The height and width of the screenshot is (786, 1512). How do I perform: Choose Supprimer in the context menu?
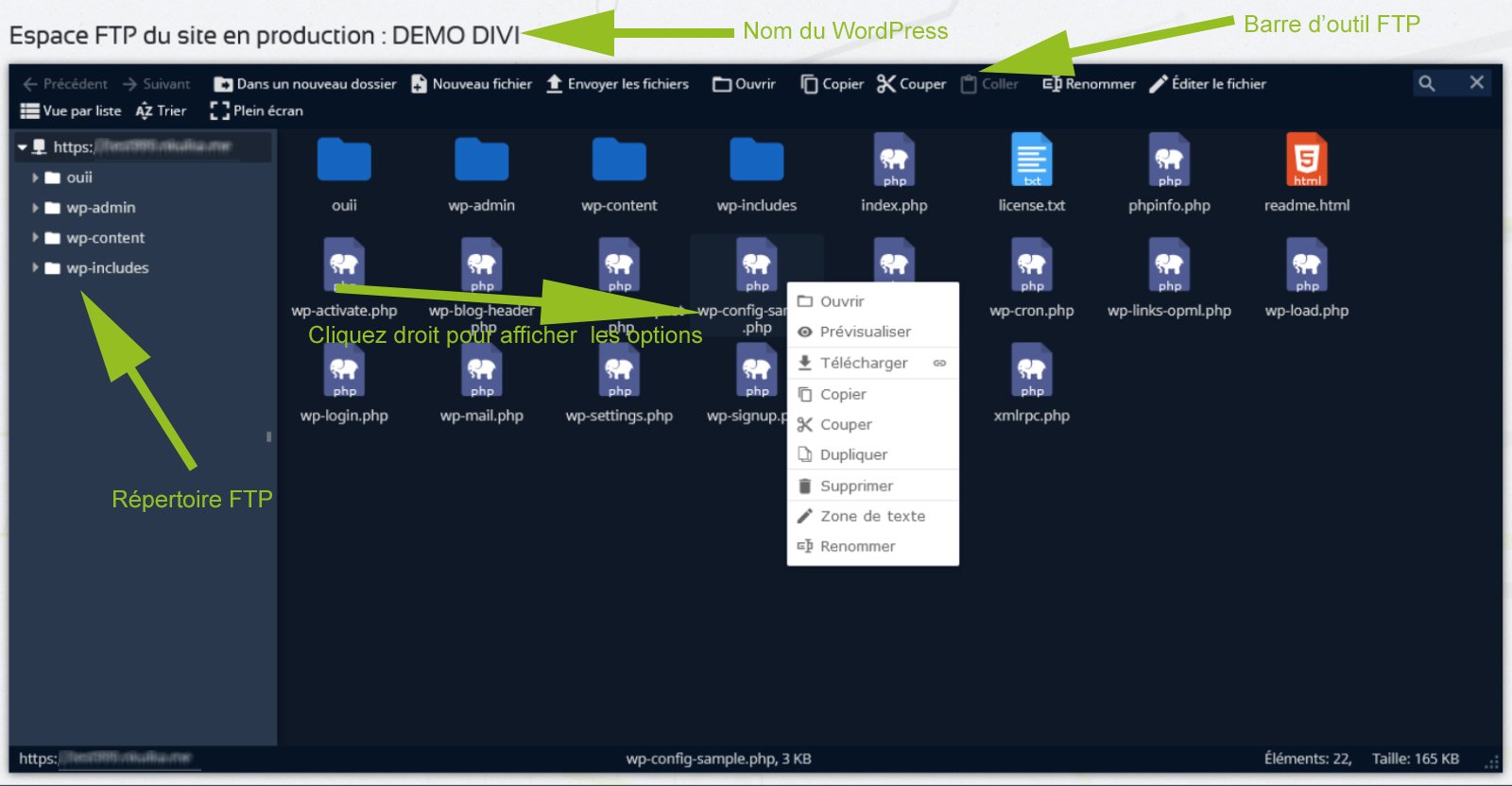point(873,486)
